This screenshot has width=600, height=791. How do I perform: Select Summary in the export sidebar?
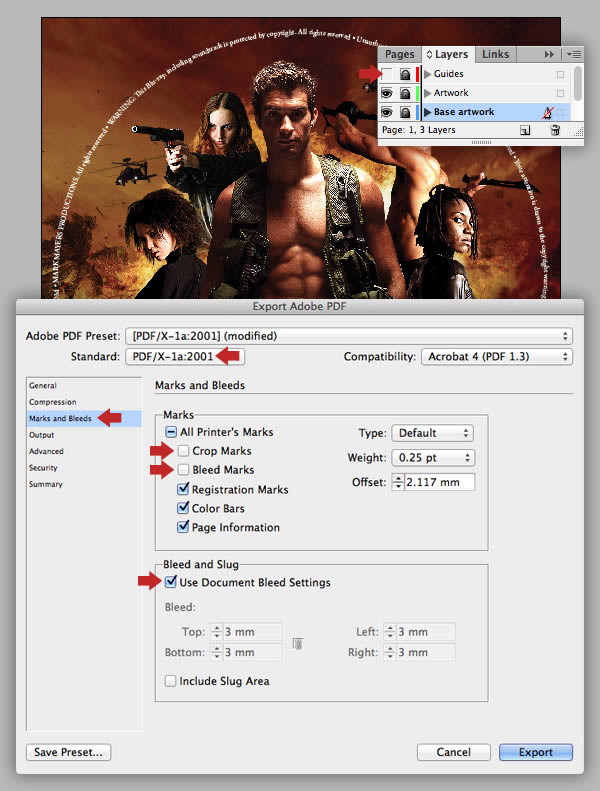click(45, 484)
